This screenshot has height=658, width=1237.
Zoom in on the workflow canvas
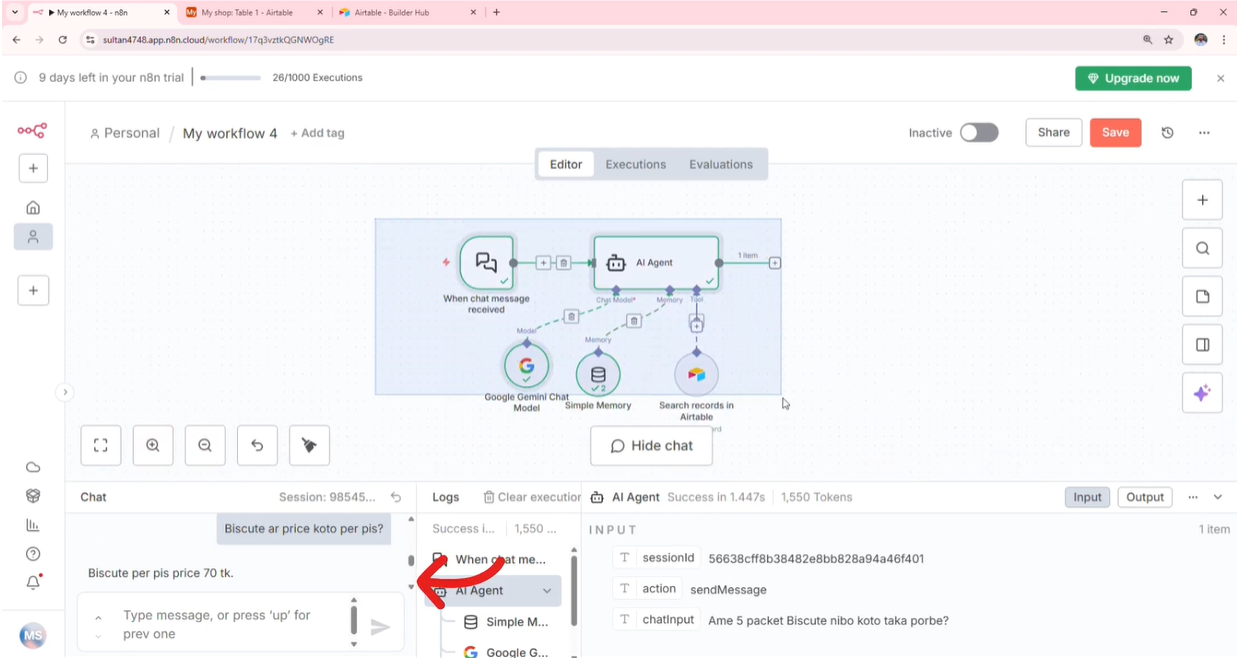(153, 446)
